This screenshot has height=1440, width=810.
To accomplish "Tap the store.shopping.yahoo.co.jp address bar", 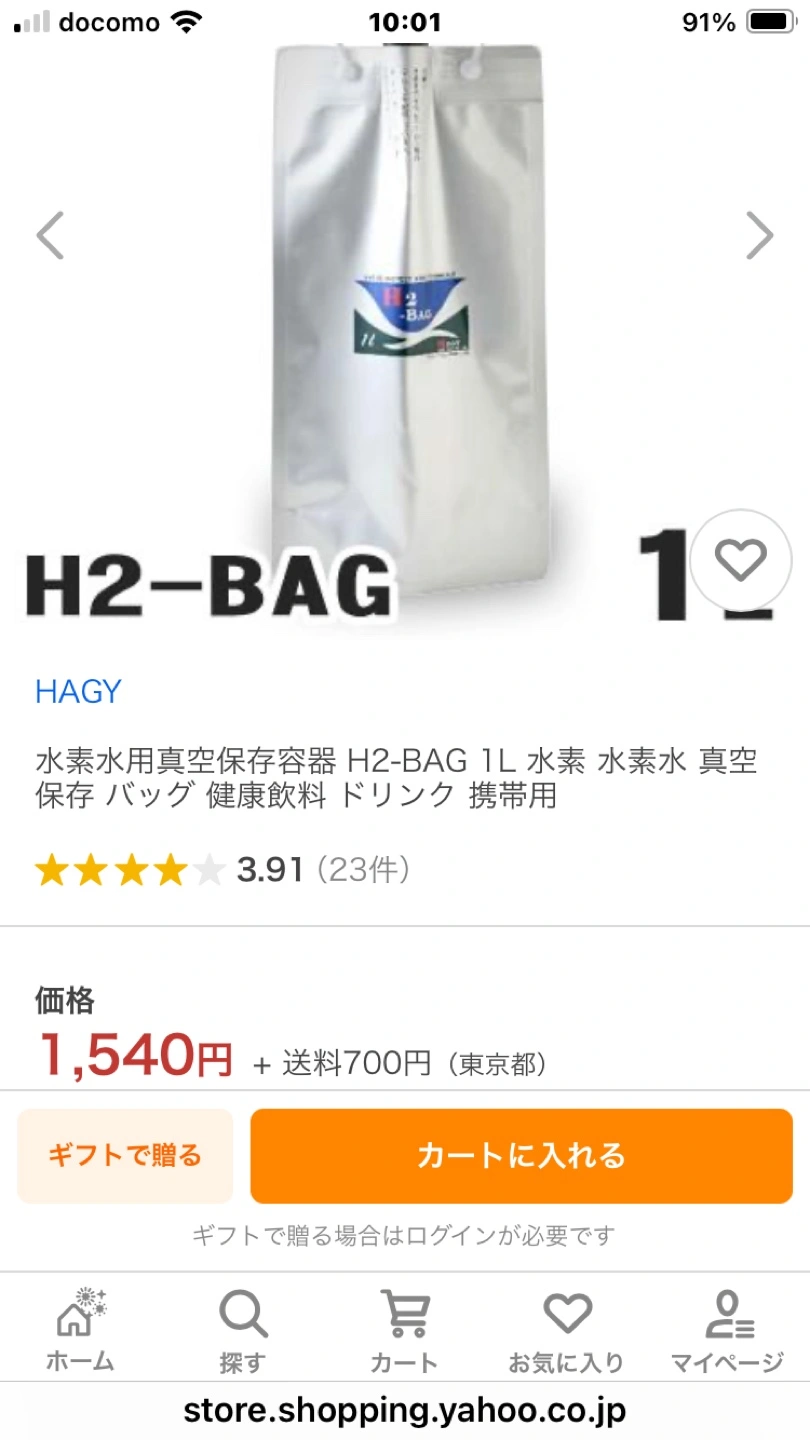I will 405,1410.
